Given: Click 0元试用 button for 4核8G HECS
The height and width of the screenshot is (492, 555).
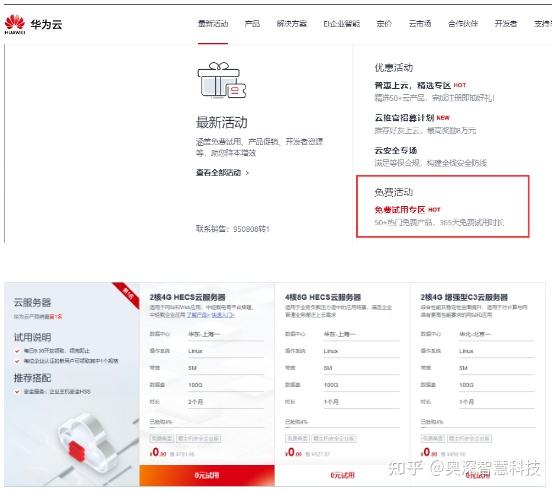Looking at the screenshot, I should pos(342,475).
